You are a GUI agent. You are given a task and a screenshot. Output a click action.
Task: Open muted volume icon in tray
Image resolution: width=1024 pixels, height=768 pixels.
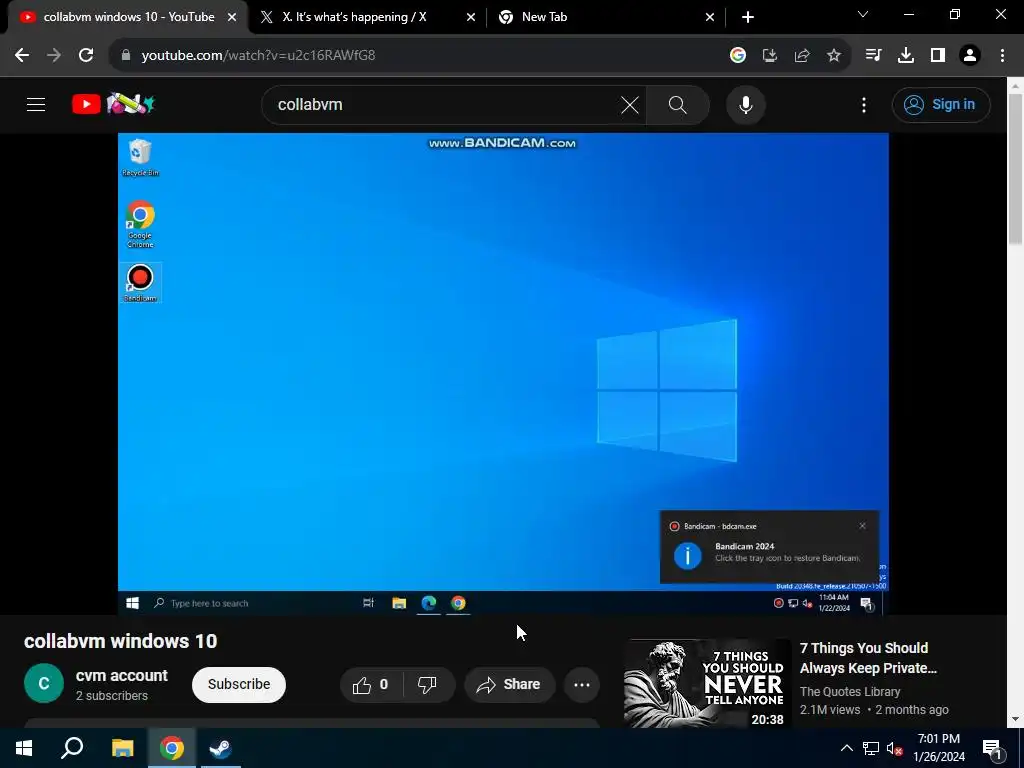(895, 748)
